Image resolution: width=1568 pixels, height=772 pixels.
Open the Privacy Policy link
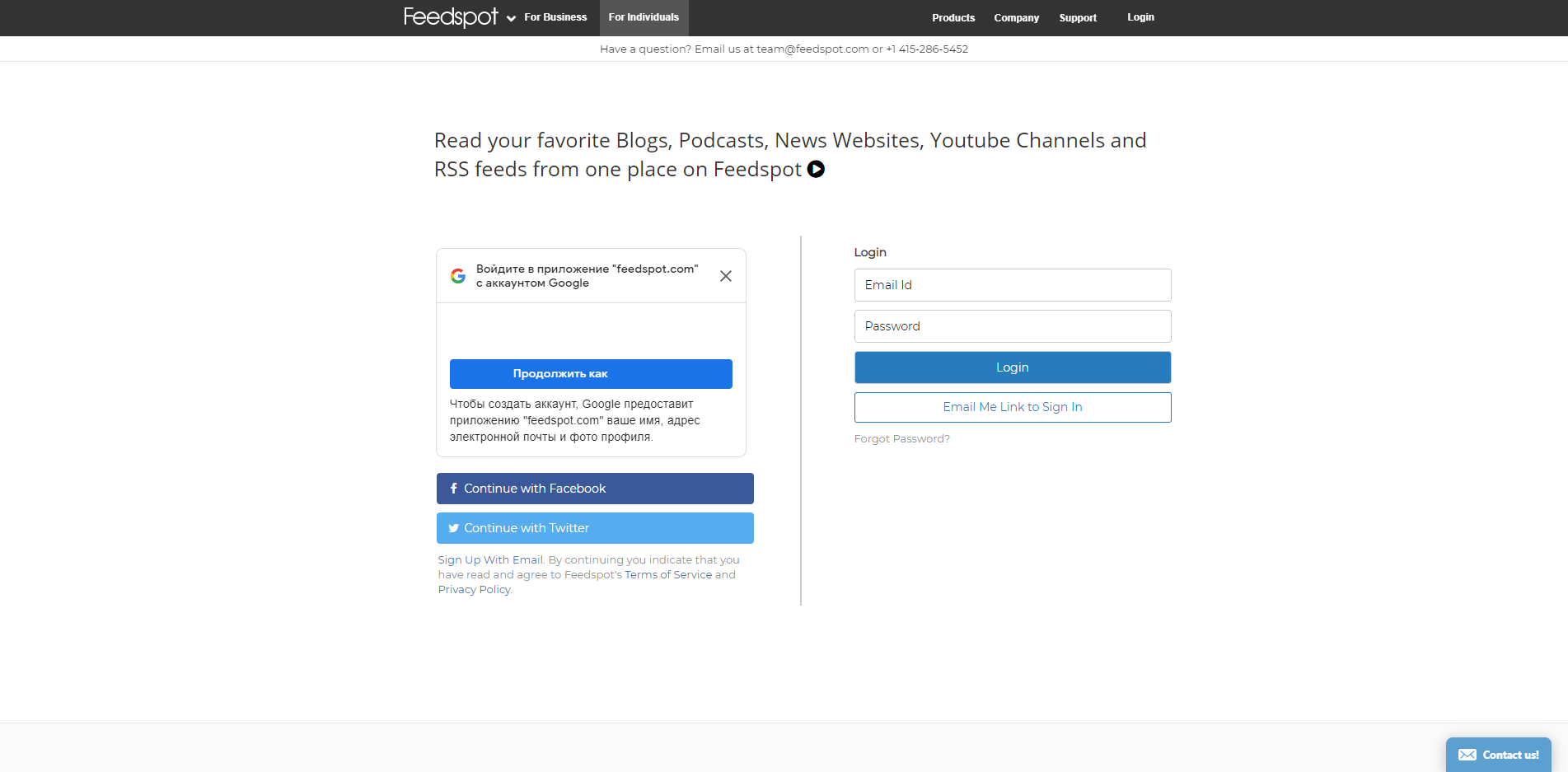pos(475,590)
